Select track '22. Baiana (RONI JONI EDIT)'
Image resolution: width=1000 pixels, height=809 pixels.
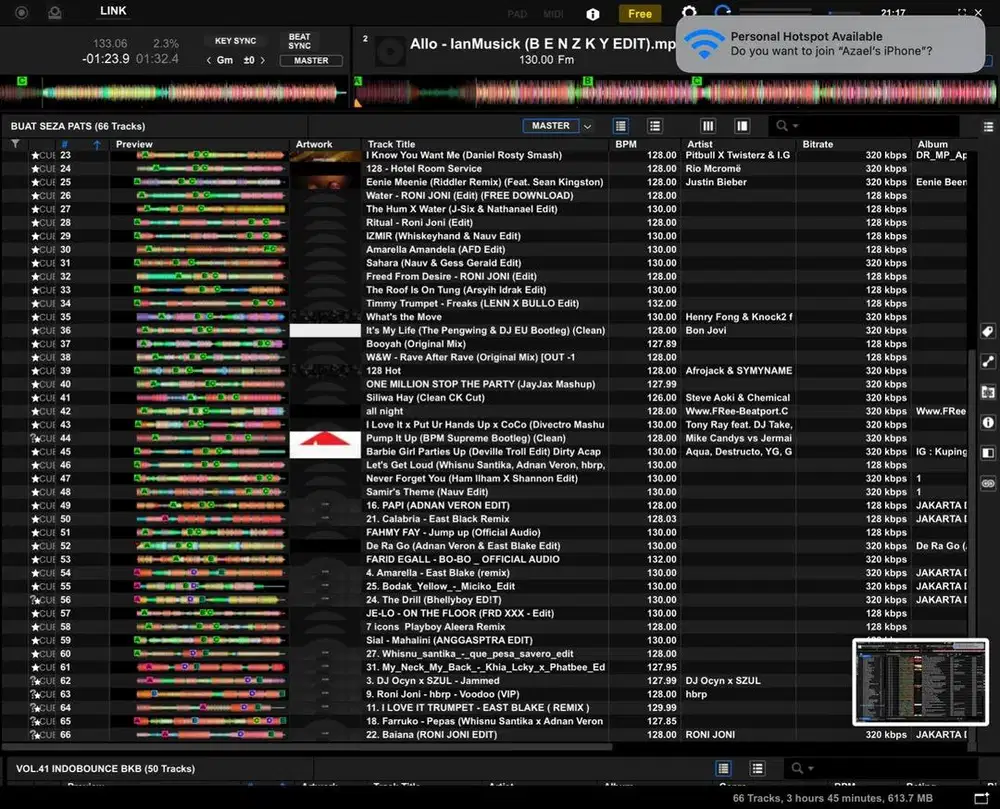(x=431, y=735)
